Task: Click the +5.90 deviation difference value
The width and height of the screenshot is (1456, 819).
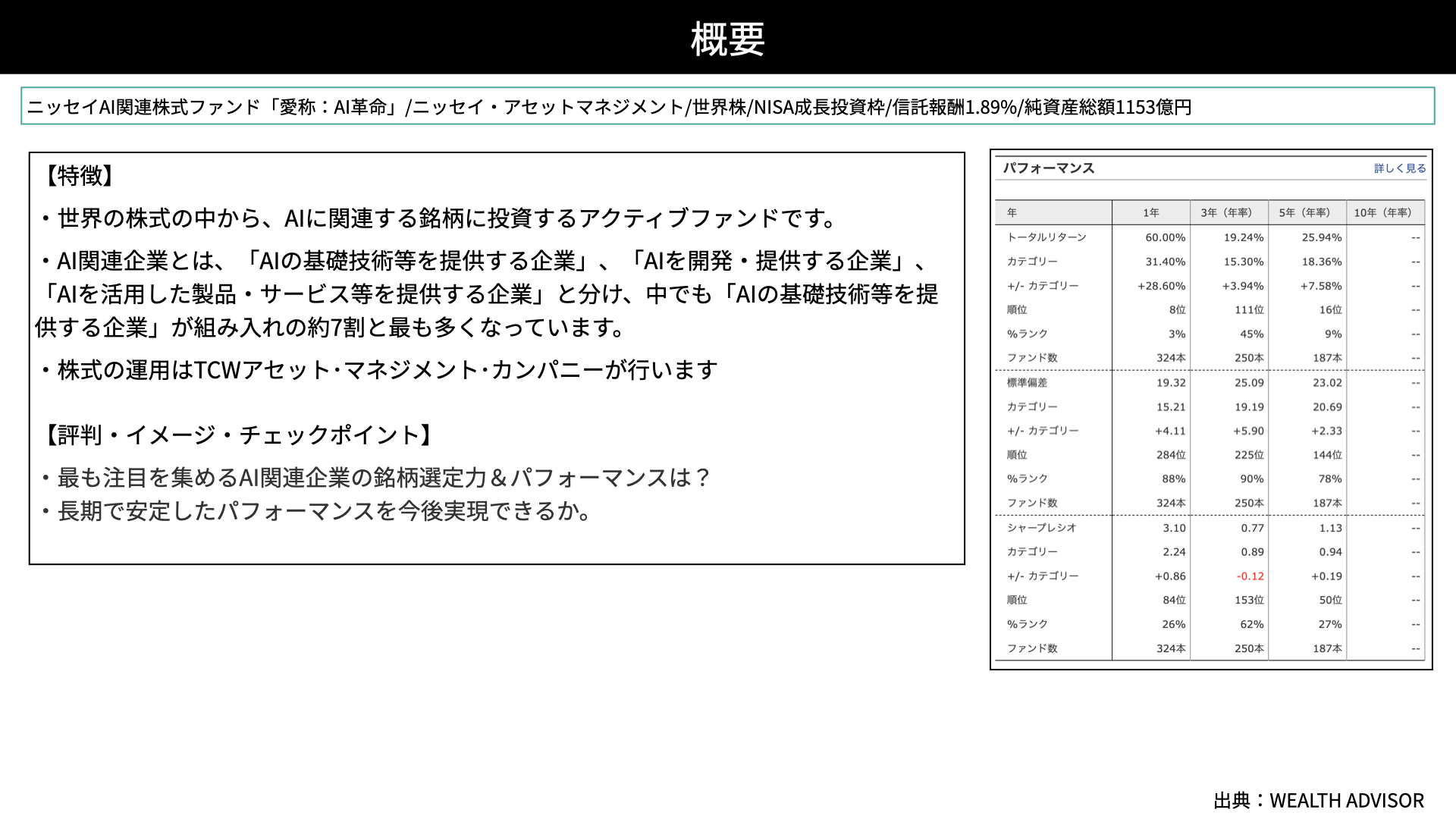Action: (x=1248, y=431)
